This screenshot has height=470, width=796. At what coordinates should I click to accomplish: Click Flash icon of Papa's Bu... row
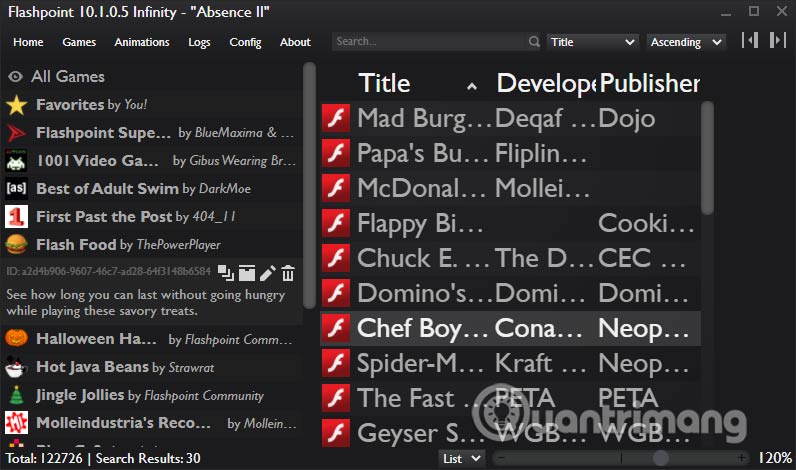336,153
